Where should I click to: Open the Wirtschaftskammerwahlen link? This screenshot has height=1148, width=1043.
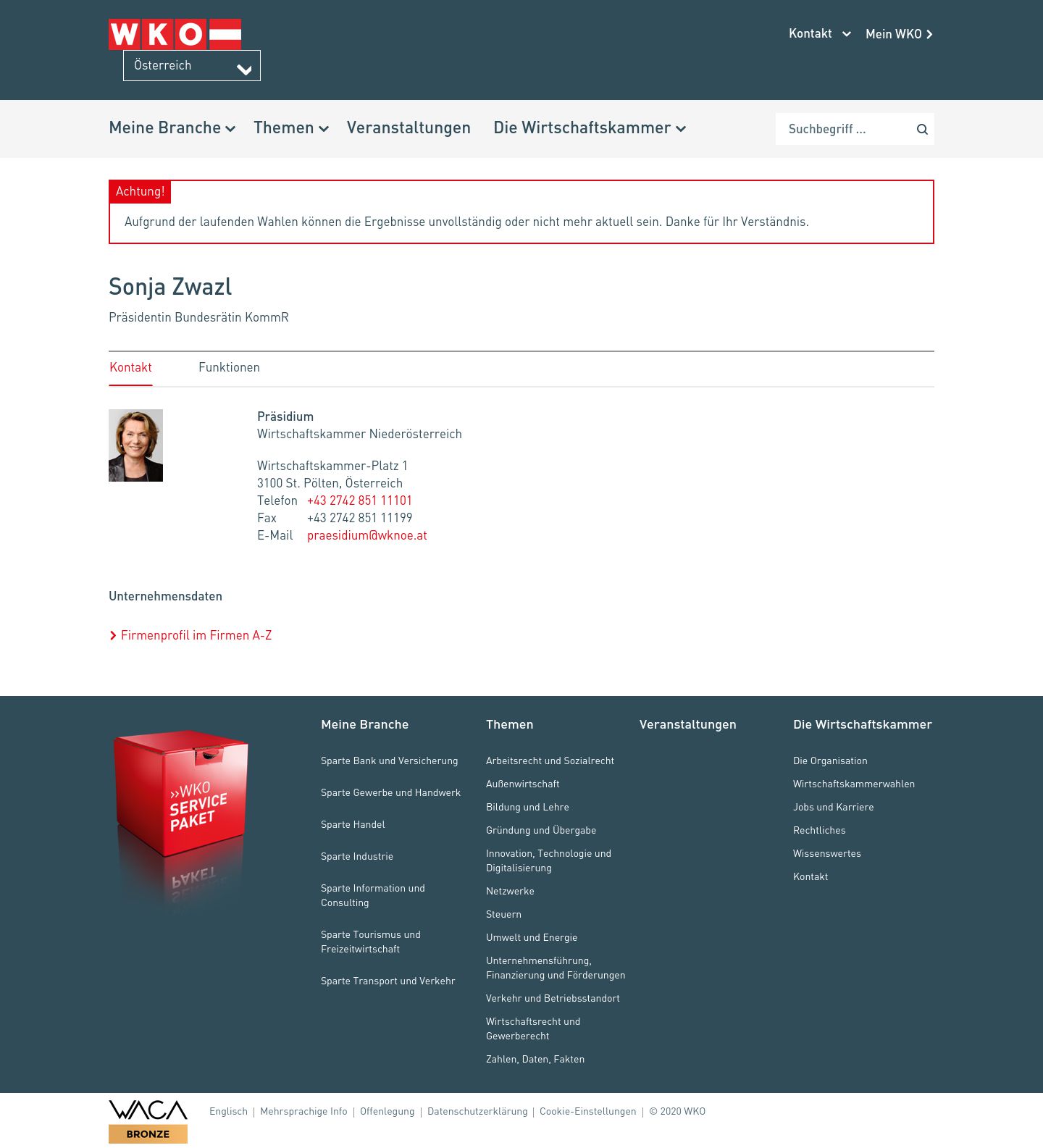click(x=854, y=784)
